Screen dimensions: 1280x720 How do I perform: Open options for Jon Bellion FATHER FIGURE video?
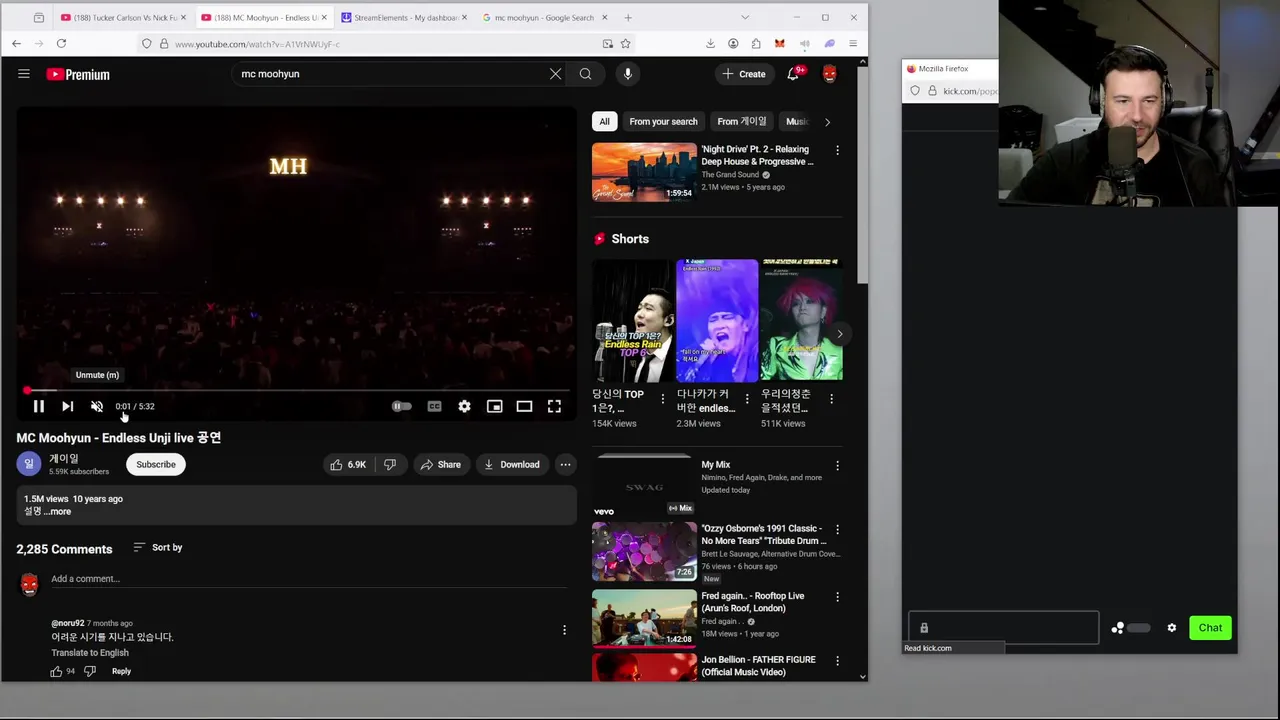tap(837, 660)
